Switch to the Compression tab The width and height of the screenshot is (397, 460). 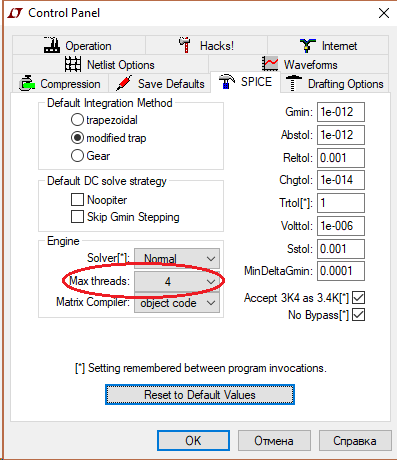pyautogui.click(x=61, y=84)
